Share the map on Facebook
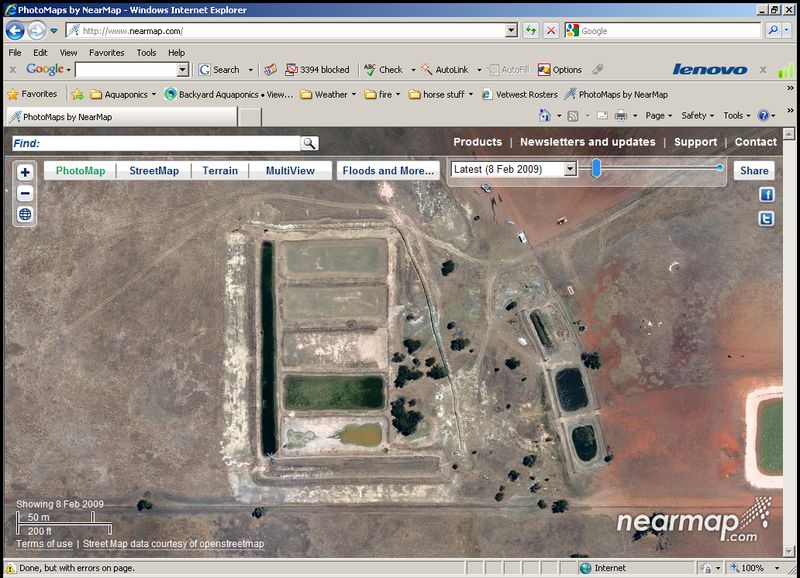The height and width of the screenshot is (578, 800). [767, 195]
